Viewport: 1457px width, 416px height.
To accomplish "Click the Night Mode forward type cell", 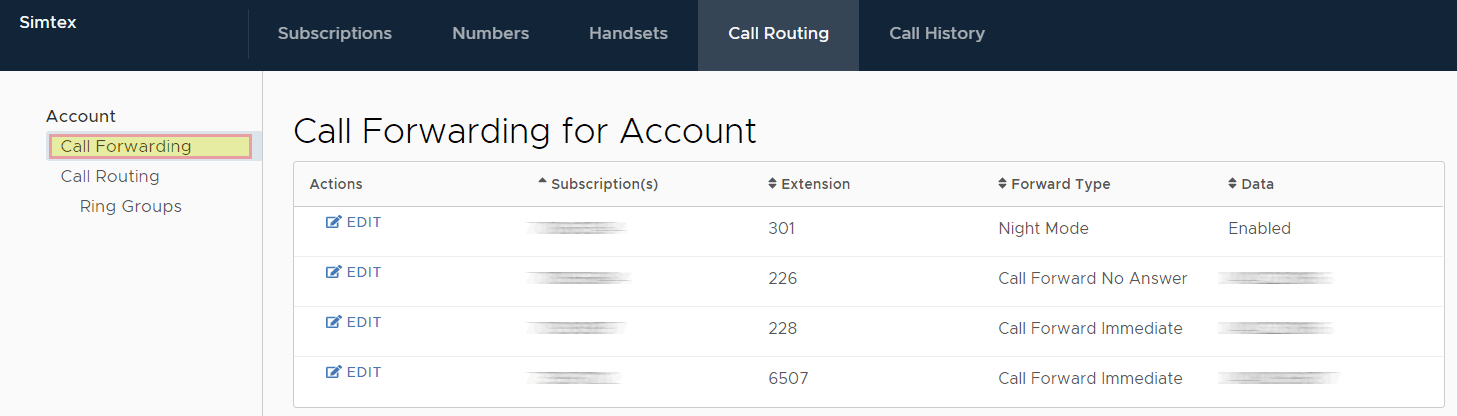I will point(1043,229).
